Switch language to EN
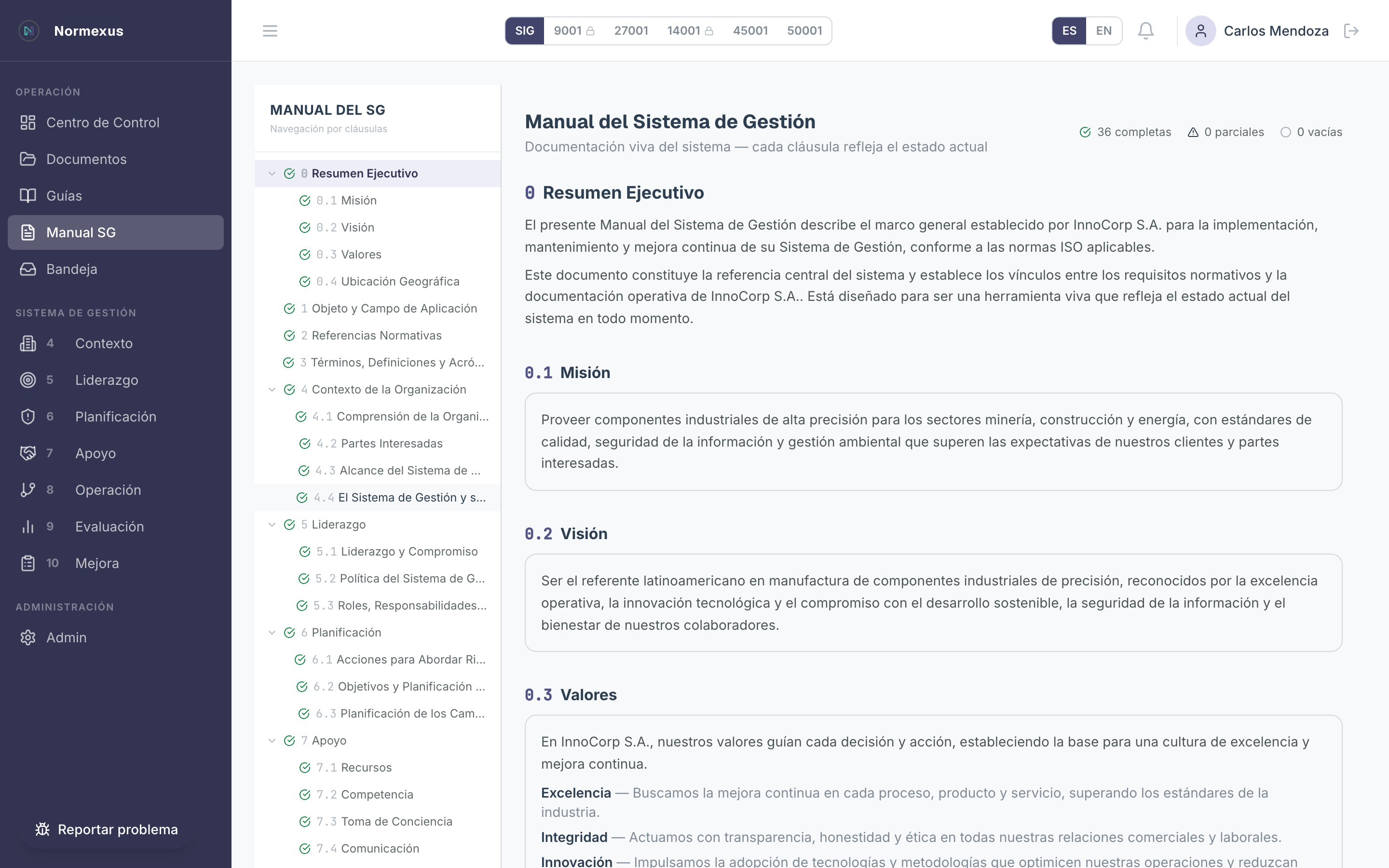Screen dimensions: 1389x868 click(x=1104, y=31)
